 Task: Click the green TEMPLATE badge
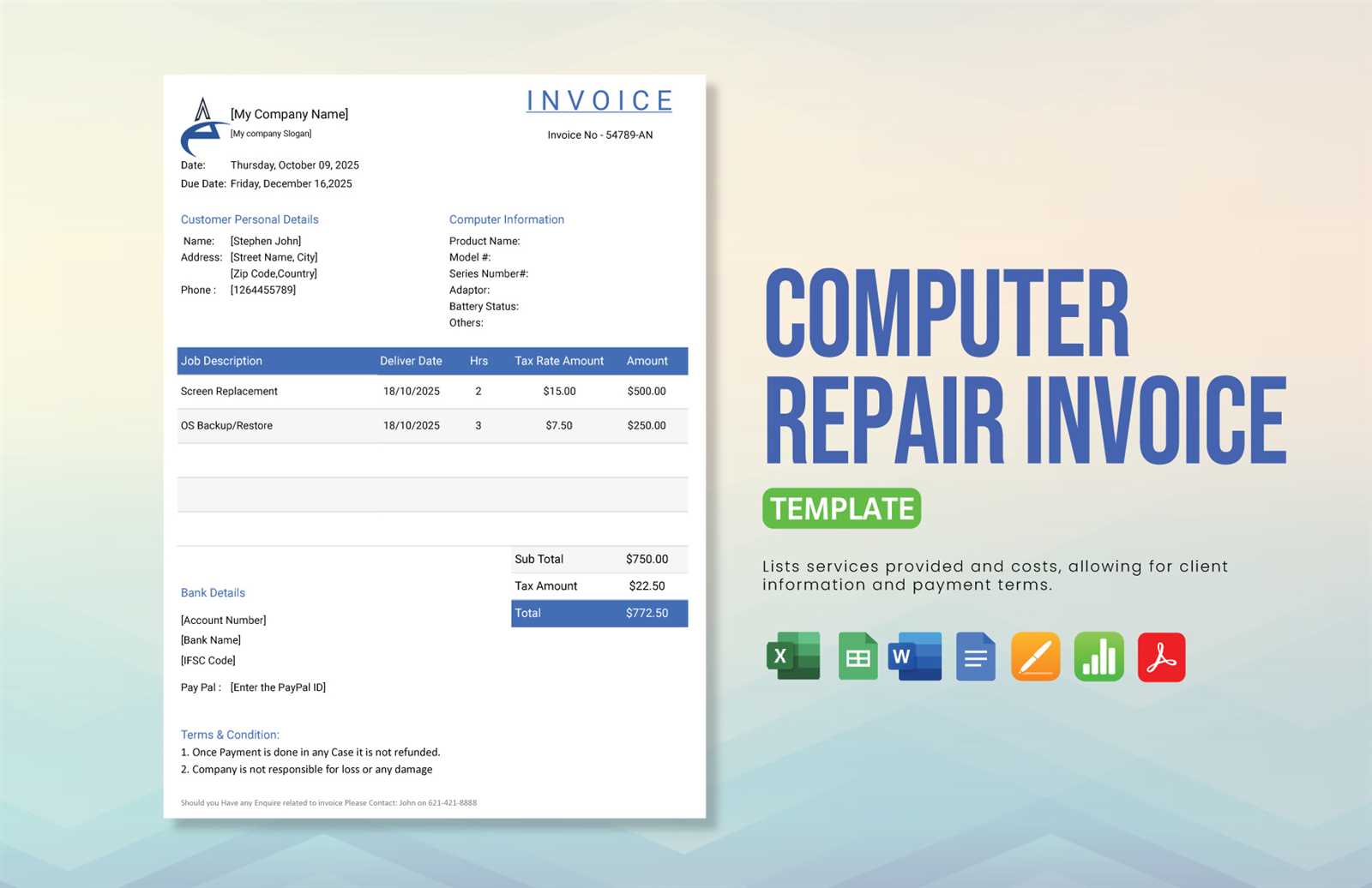pos(842,508)
